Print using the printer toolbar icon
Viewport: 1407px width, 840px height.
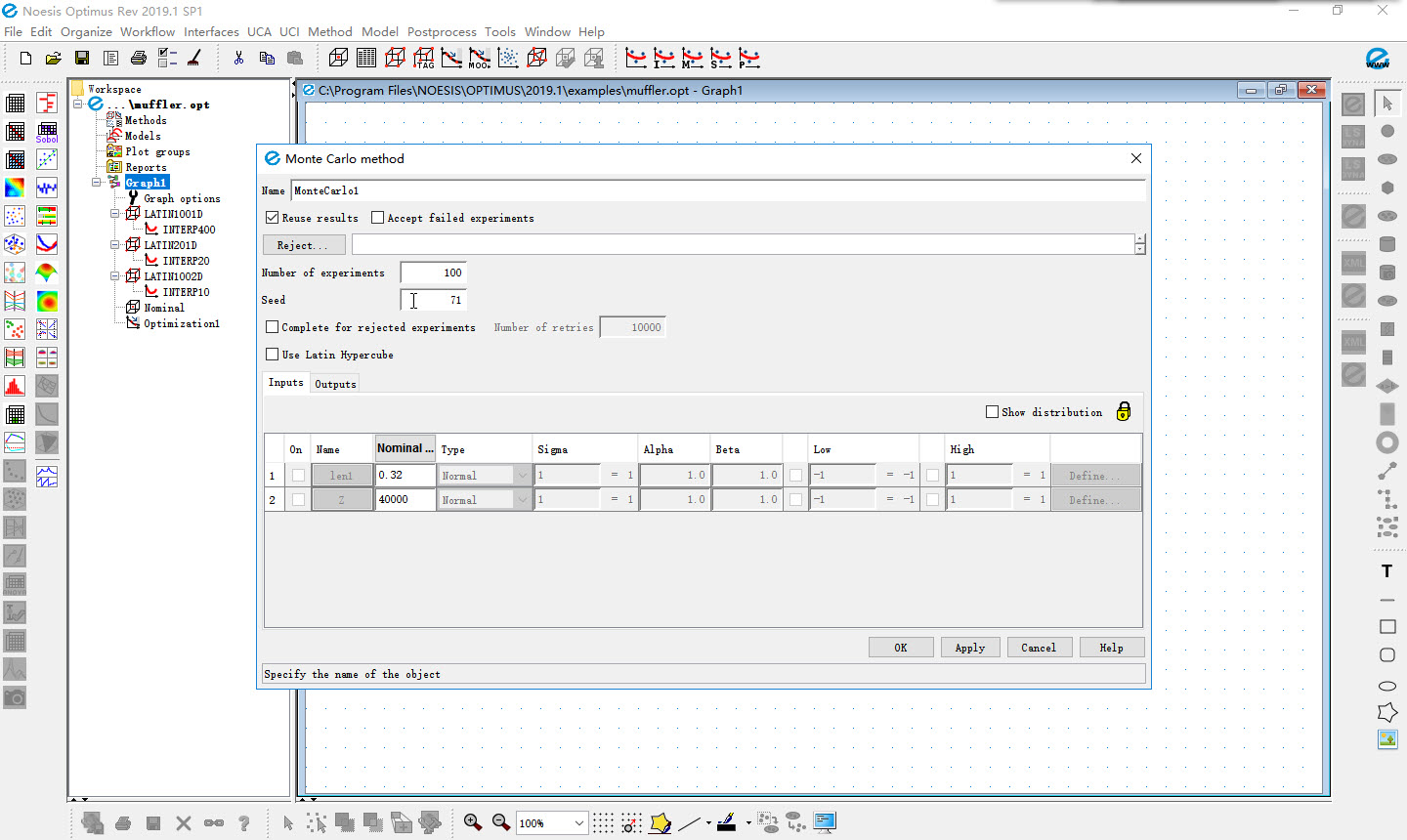pyautogui.click(x=139, y=59)
